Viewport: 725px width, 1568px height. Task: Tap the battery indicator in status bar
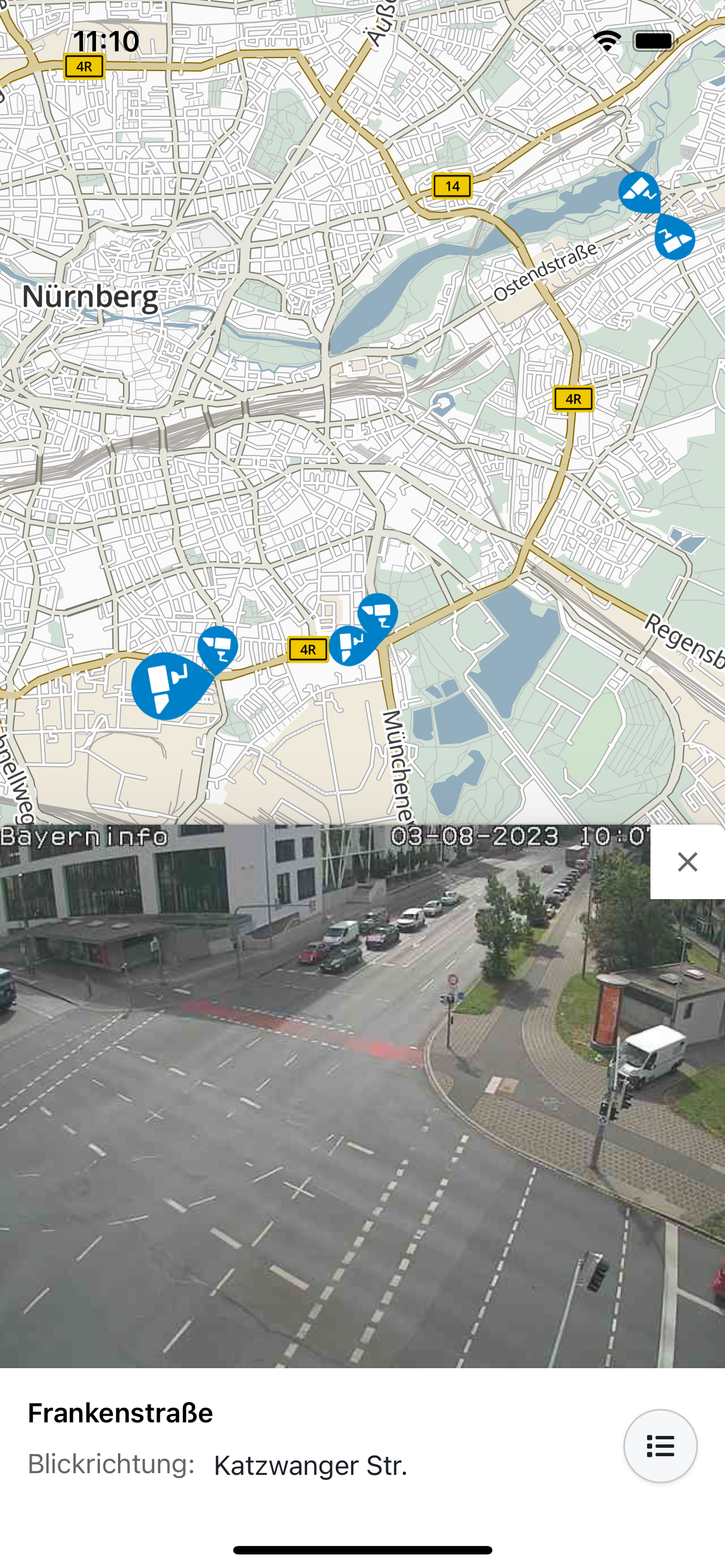(655, 41)
